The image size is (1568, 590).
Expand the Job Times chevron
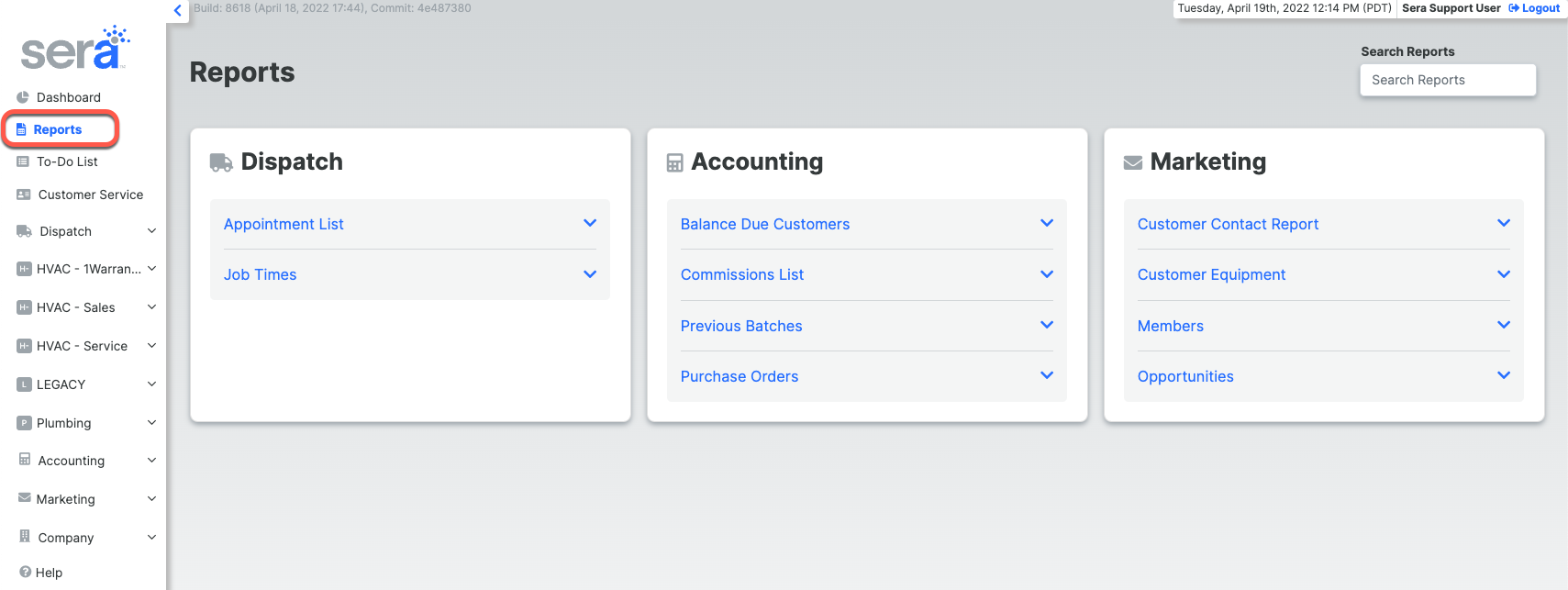(589, 274)
